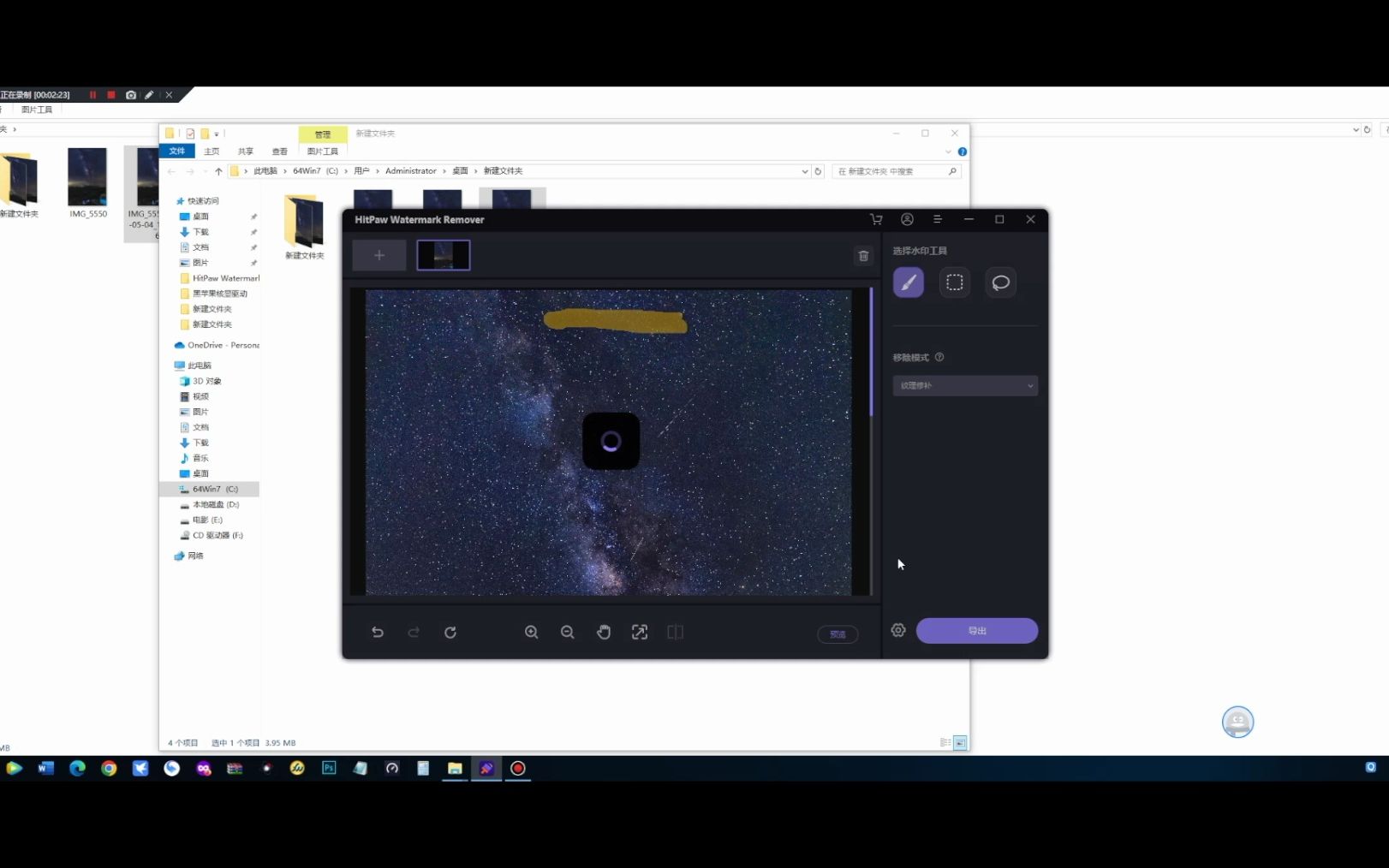The width and height of the screenshot is (1389, 868).
Task: Click the 管理 contextual tab
Action: (x=323, y=134)
